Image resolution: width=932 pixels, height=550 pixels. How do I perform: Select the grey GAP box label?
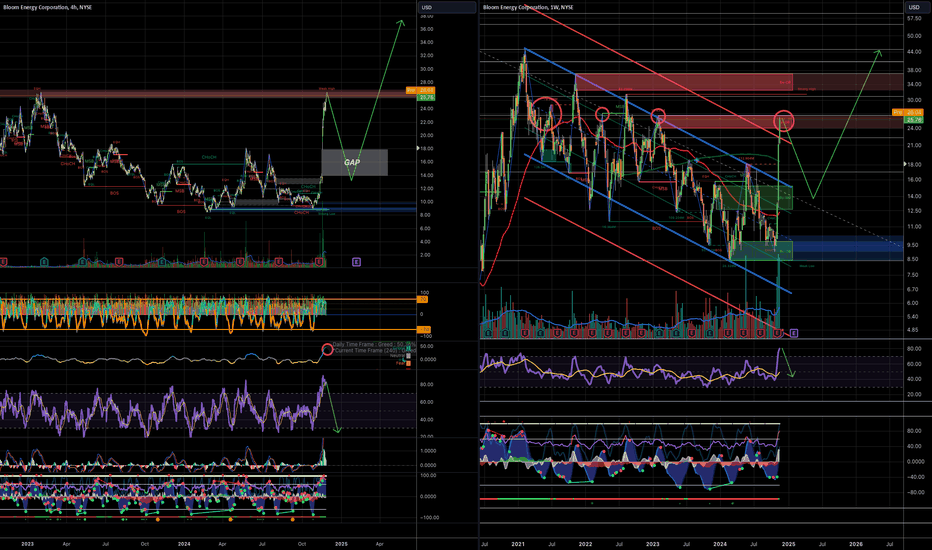click(352, 162)
